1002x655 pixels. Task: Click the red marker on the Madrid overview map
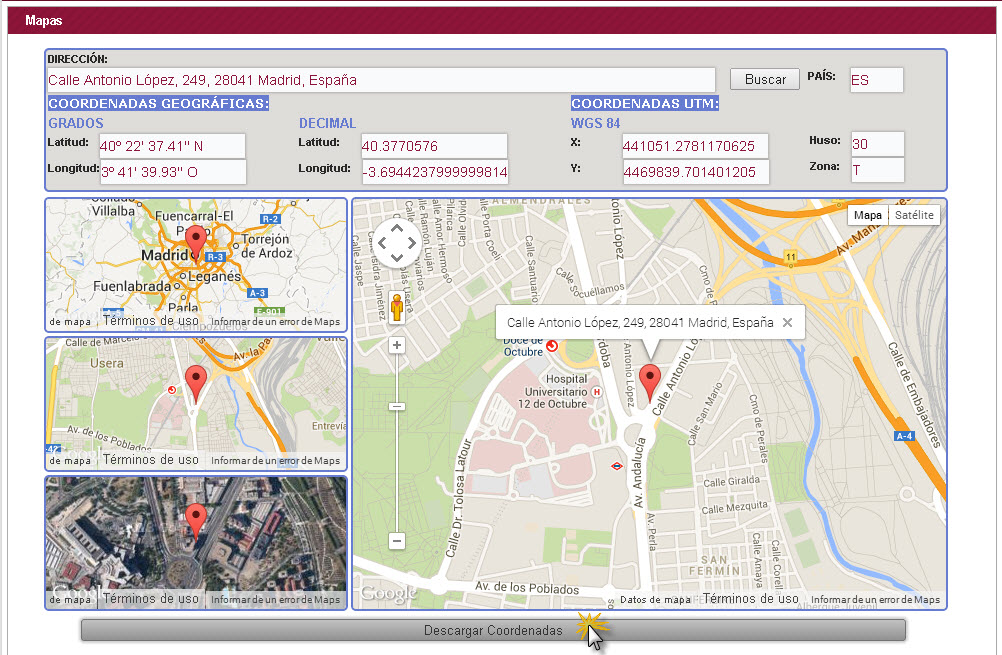coord(196,243)
